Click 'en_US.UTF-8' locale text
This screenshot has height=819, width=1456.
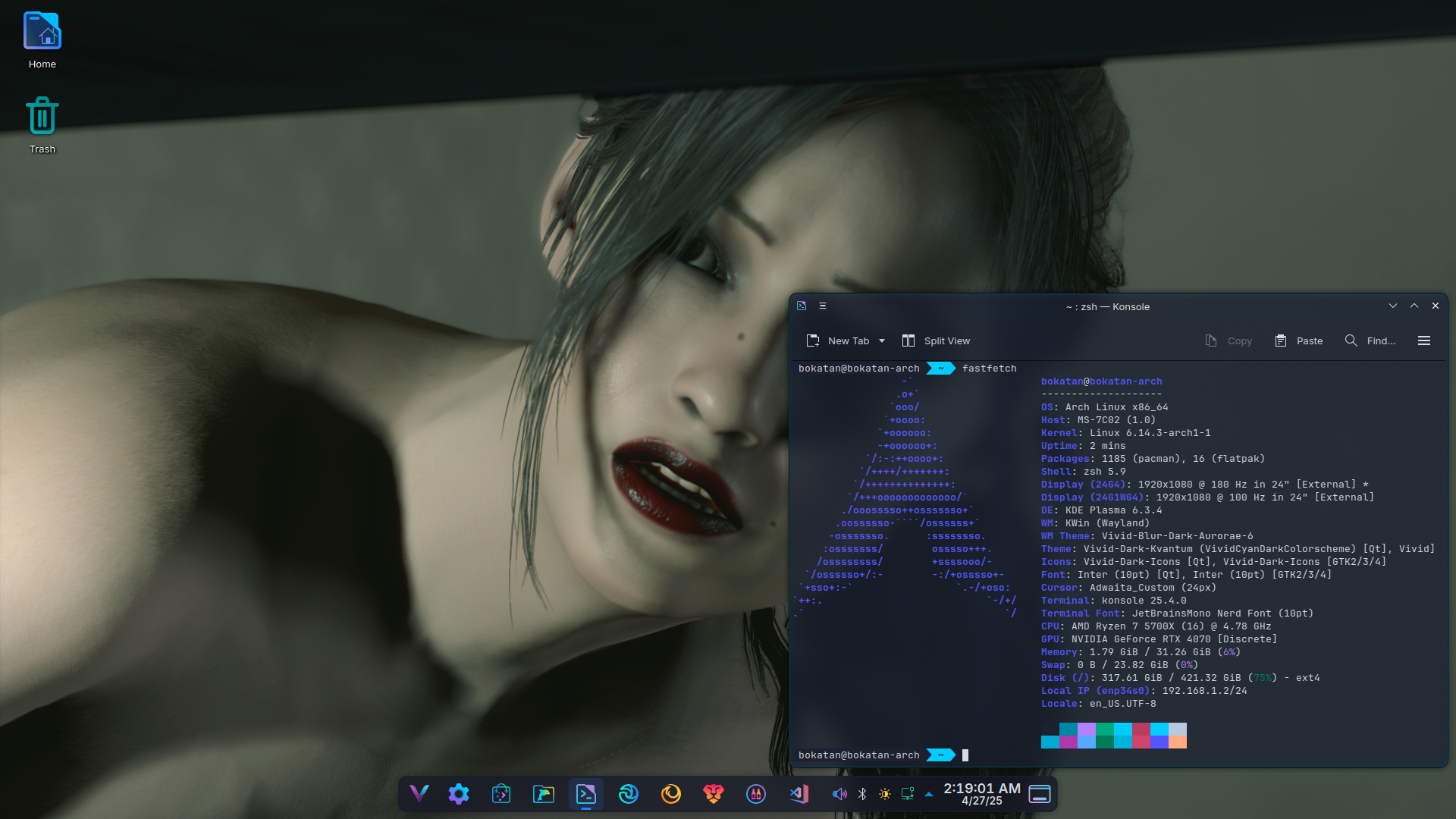[1122, 704]
